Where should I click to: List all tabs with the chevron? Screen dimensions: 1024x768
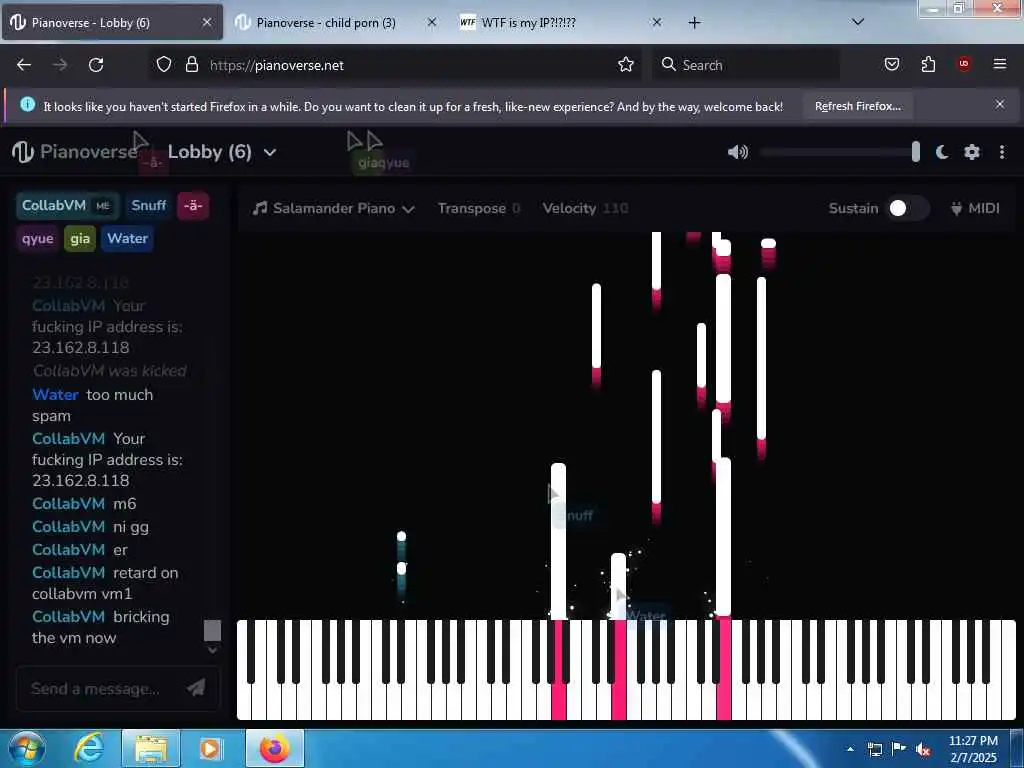coord(858,22)
